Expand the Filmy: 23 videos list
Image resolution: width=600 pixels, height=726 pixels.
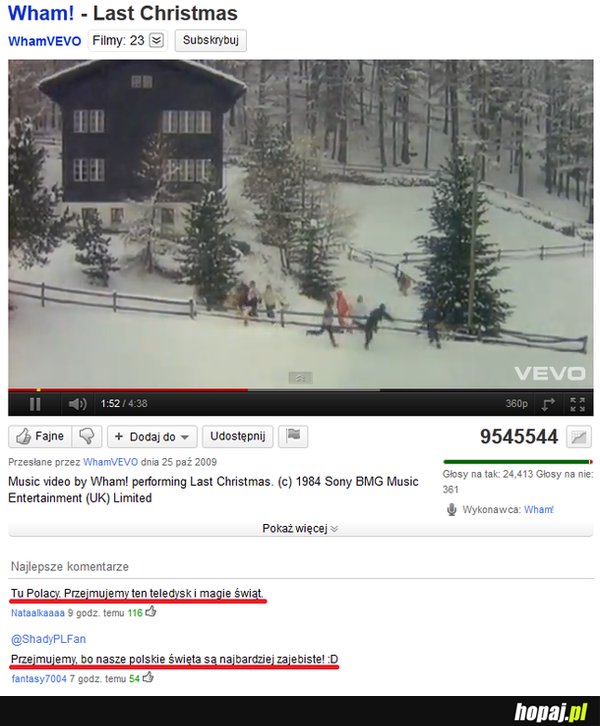point(156,40)
